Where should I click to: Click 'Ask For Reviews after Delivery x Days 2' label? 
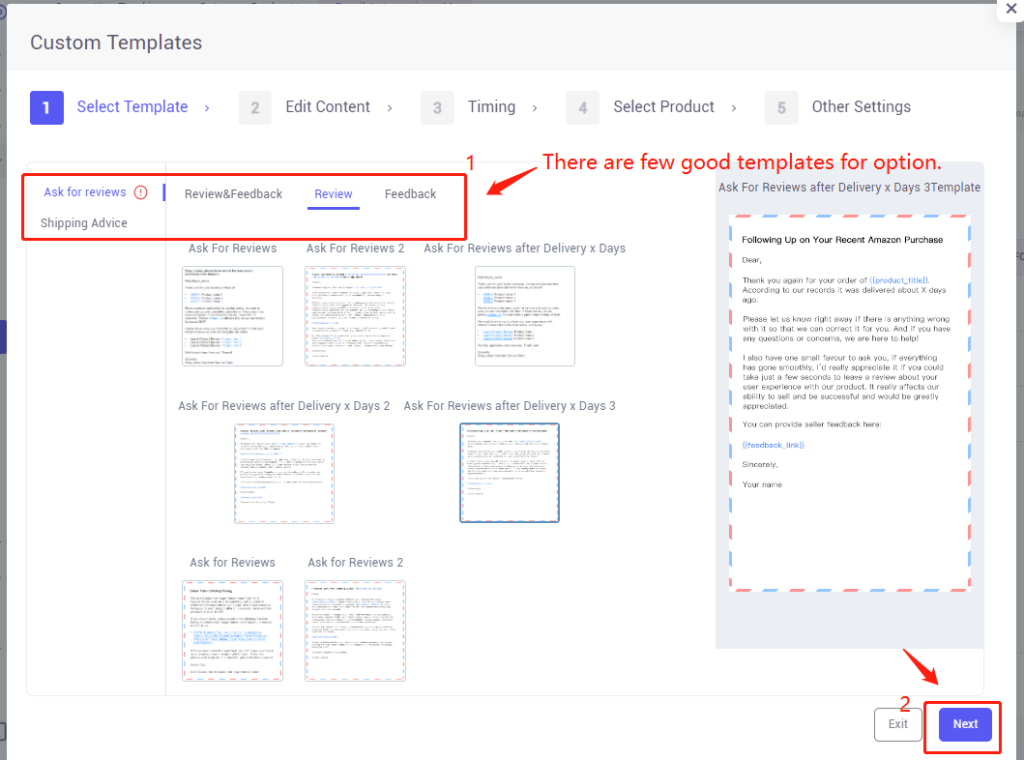(x=284, y=405)
